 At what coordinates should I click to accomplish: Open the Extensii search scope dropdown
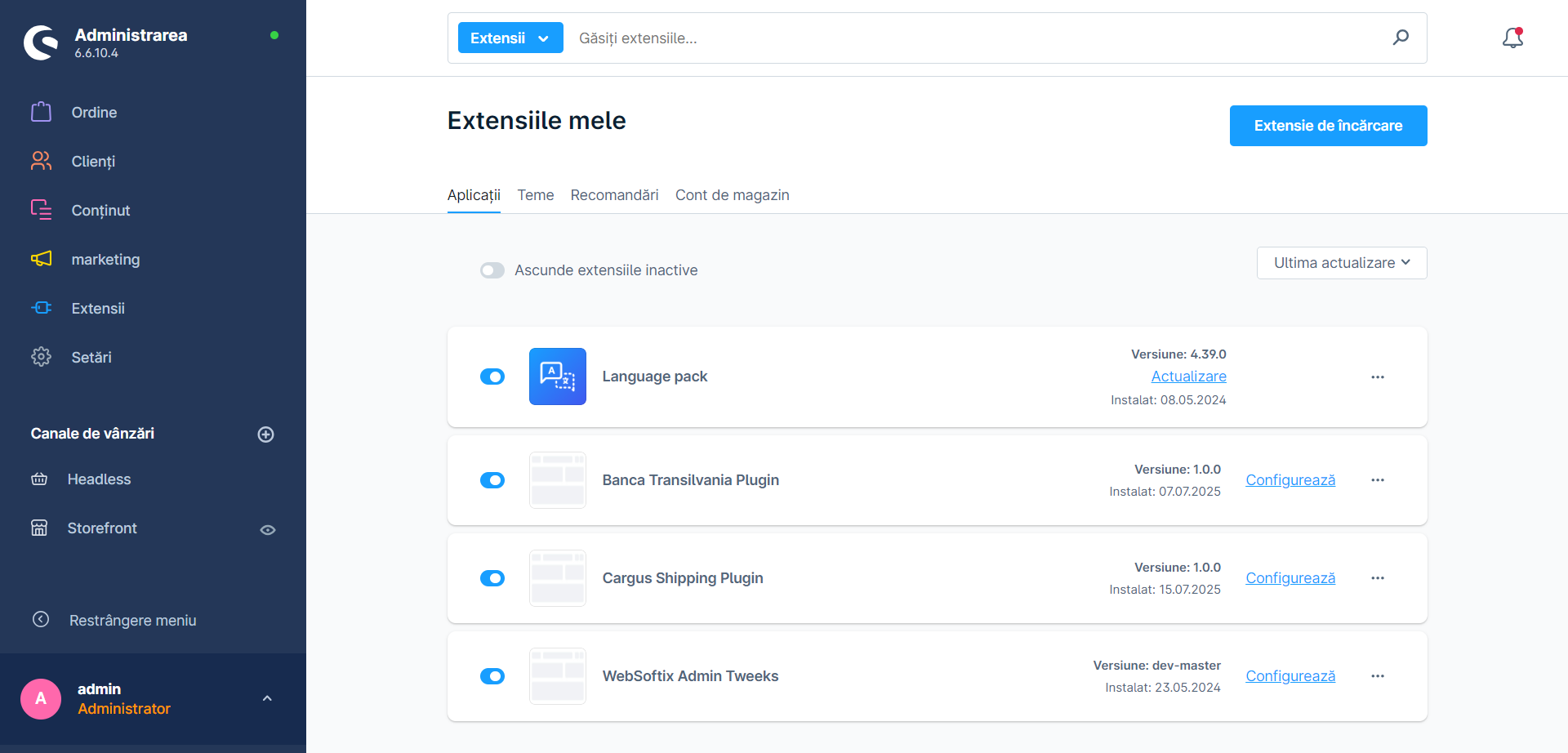point(510,38)
